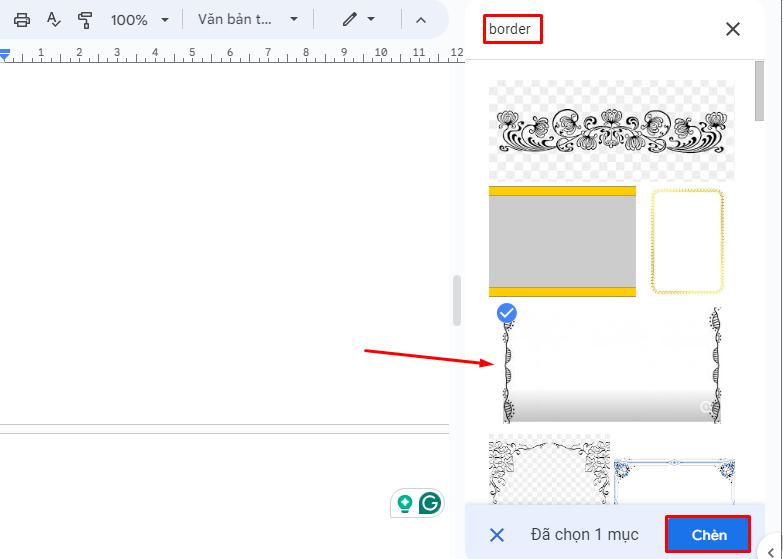
Task: Click the search results scrollbar
Action: [x=760, y=91]
